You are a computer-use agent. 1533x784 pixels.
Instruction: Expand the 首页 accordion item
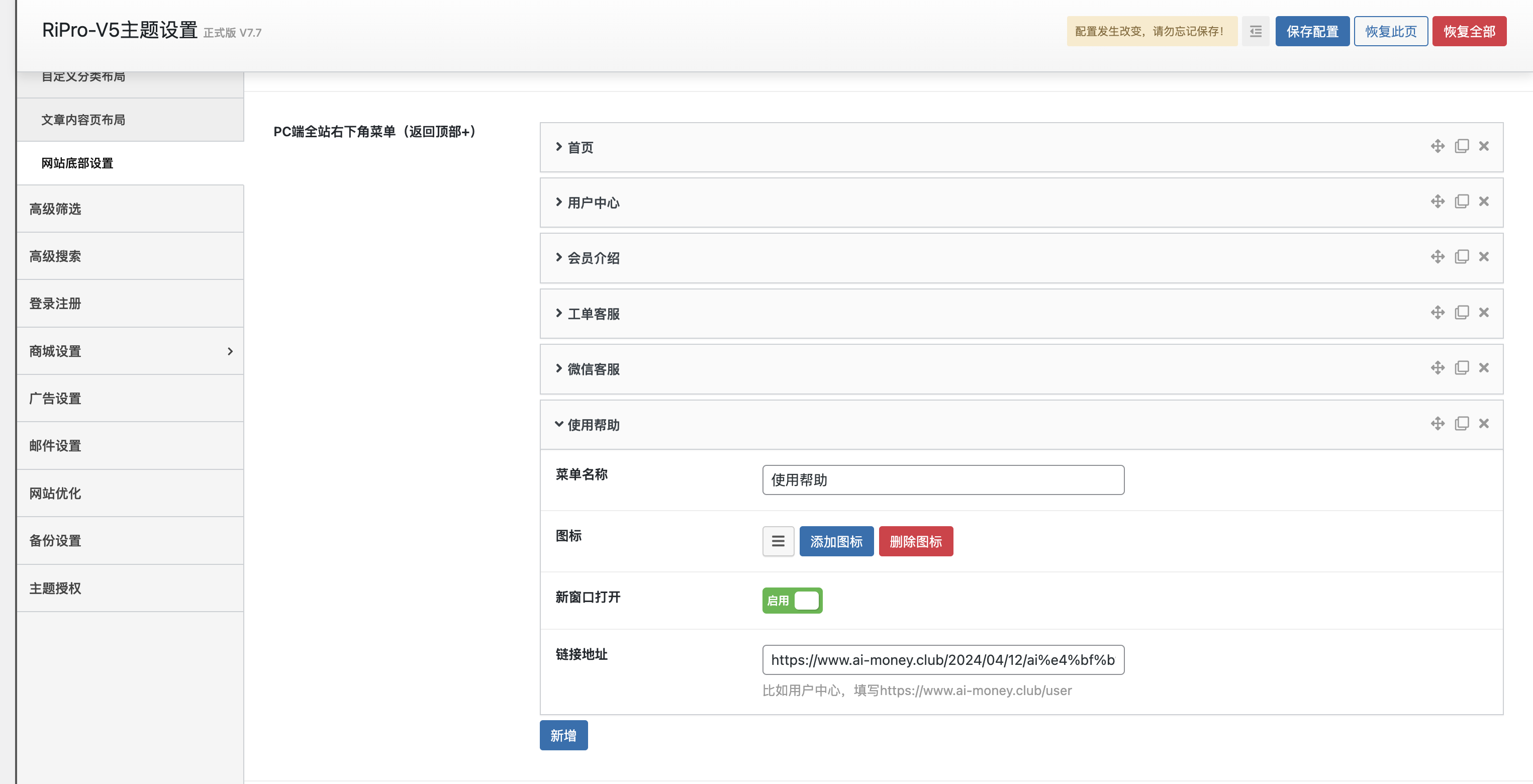pyautogui.click(x=1021, y=148)
